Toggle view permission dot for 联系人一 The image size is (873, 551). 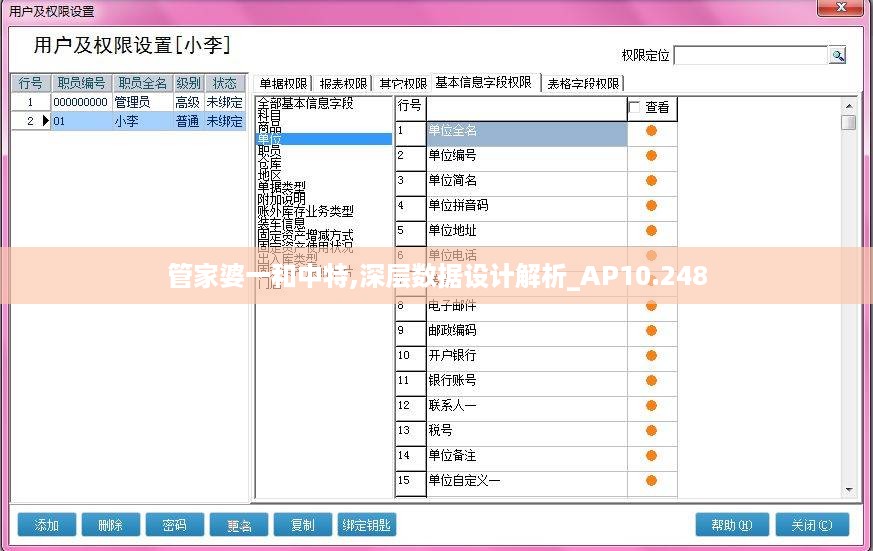pos(651,405)
